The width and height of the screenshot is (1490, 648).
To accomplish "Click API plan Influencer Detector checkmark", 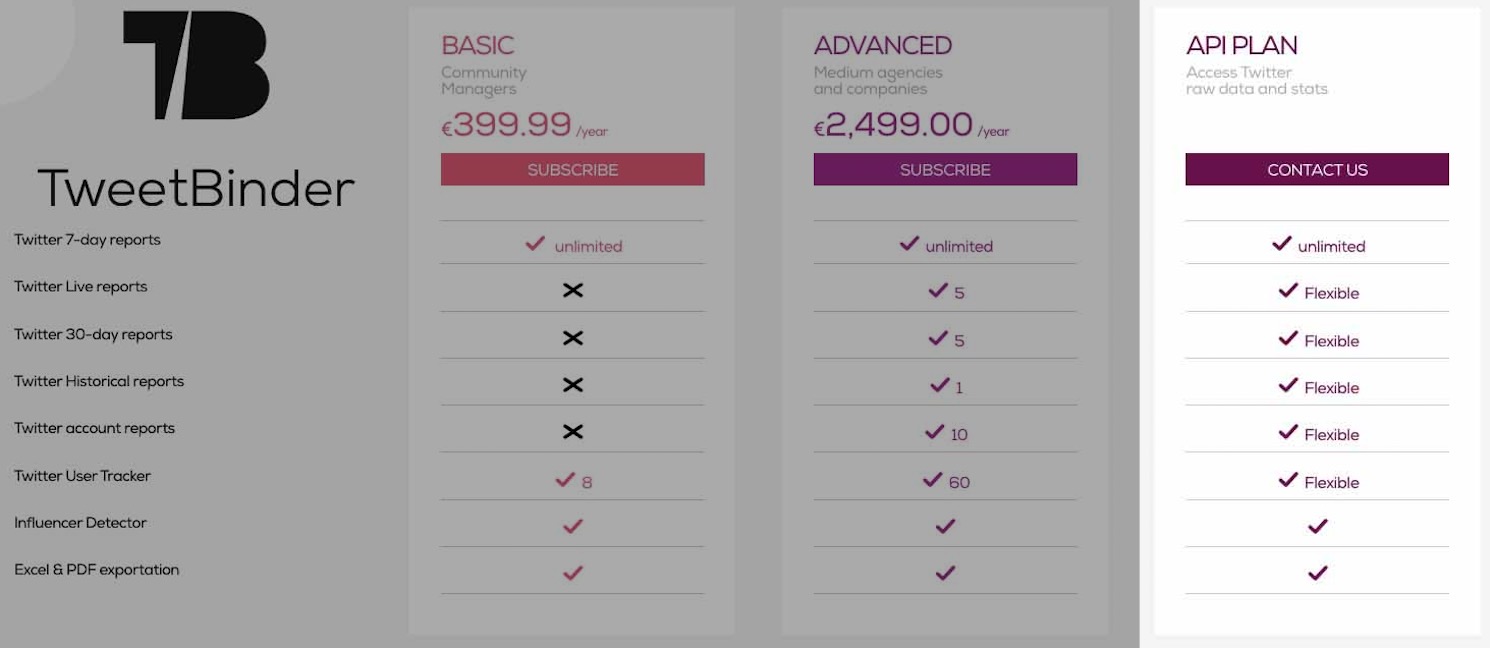I will 1317,526.
